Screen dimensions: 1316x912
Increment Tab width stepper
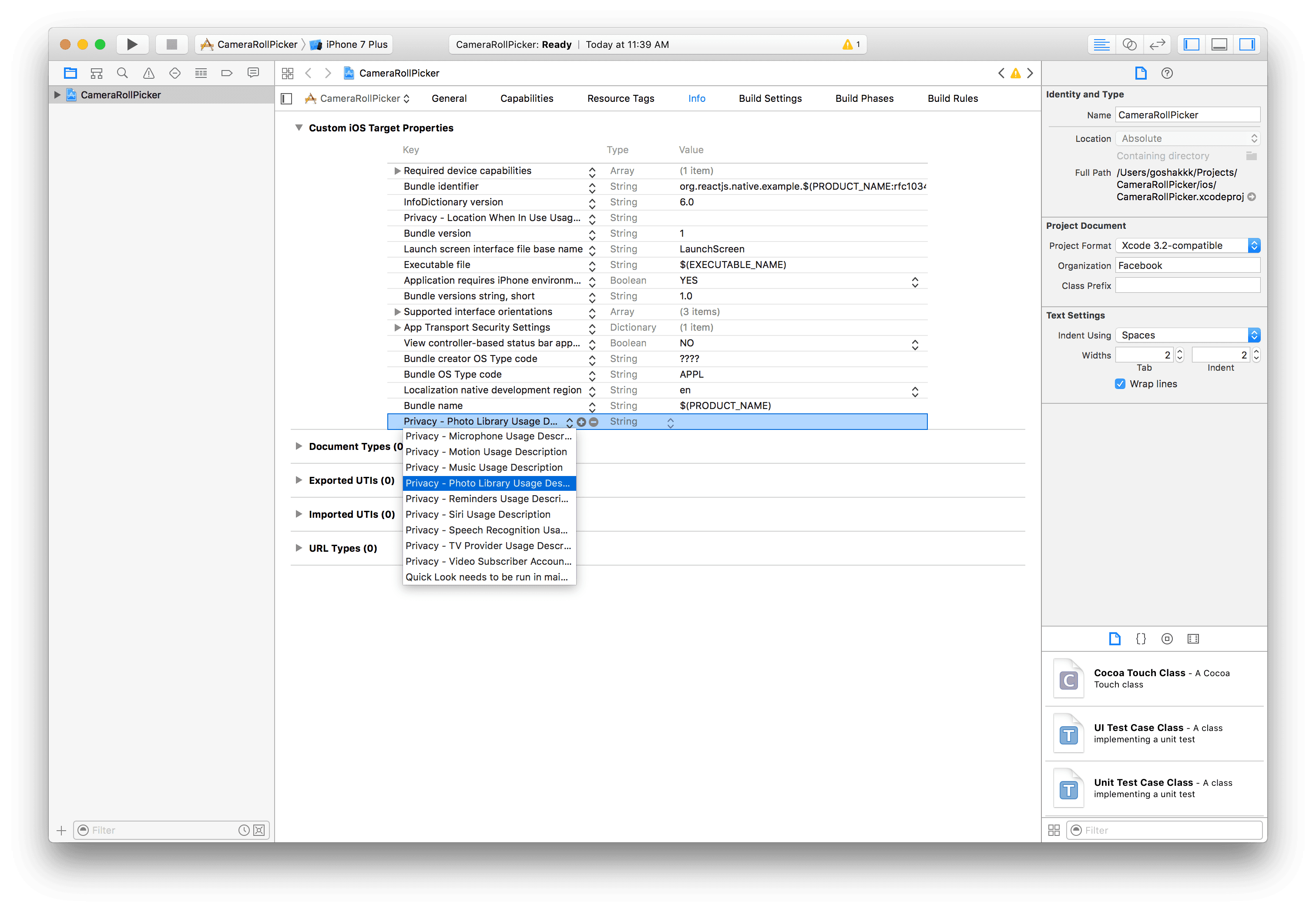(1180, 352)
